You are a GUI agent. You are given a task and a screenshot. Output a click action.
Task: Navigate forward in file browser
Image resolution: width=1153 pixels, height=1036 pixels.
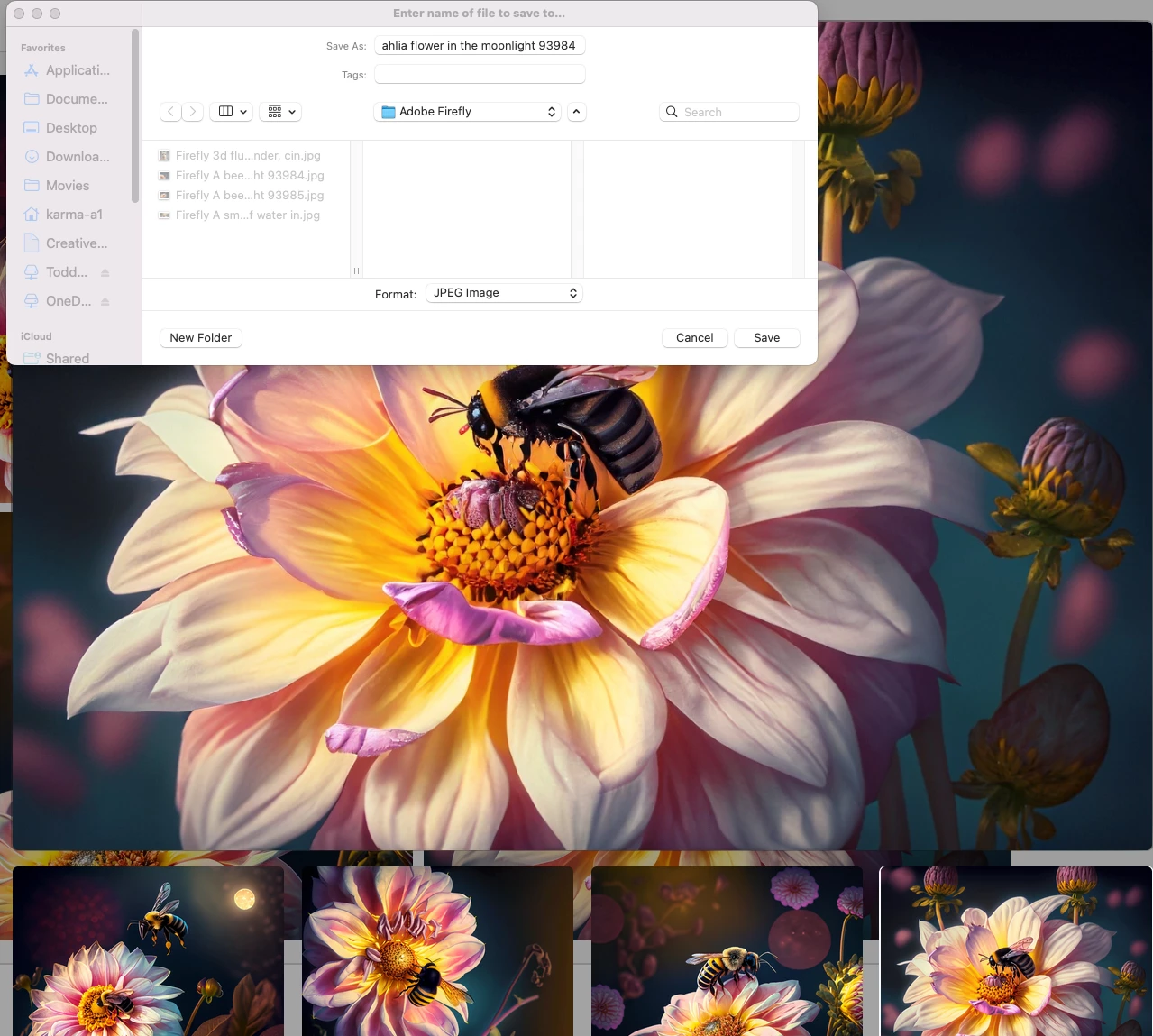click(x=192, y=112)
